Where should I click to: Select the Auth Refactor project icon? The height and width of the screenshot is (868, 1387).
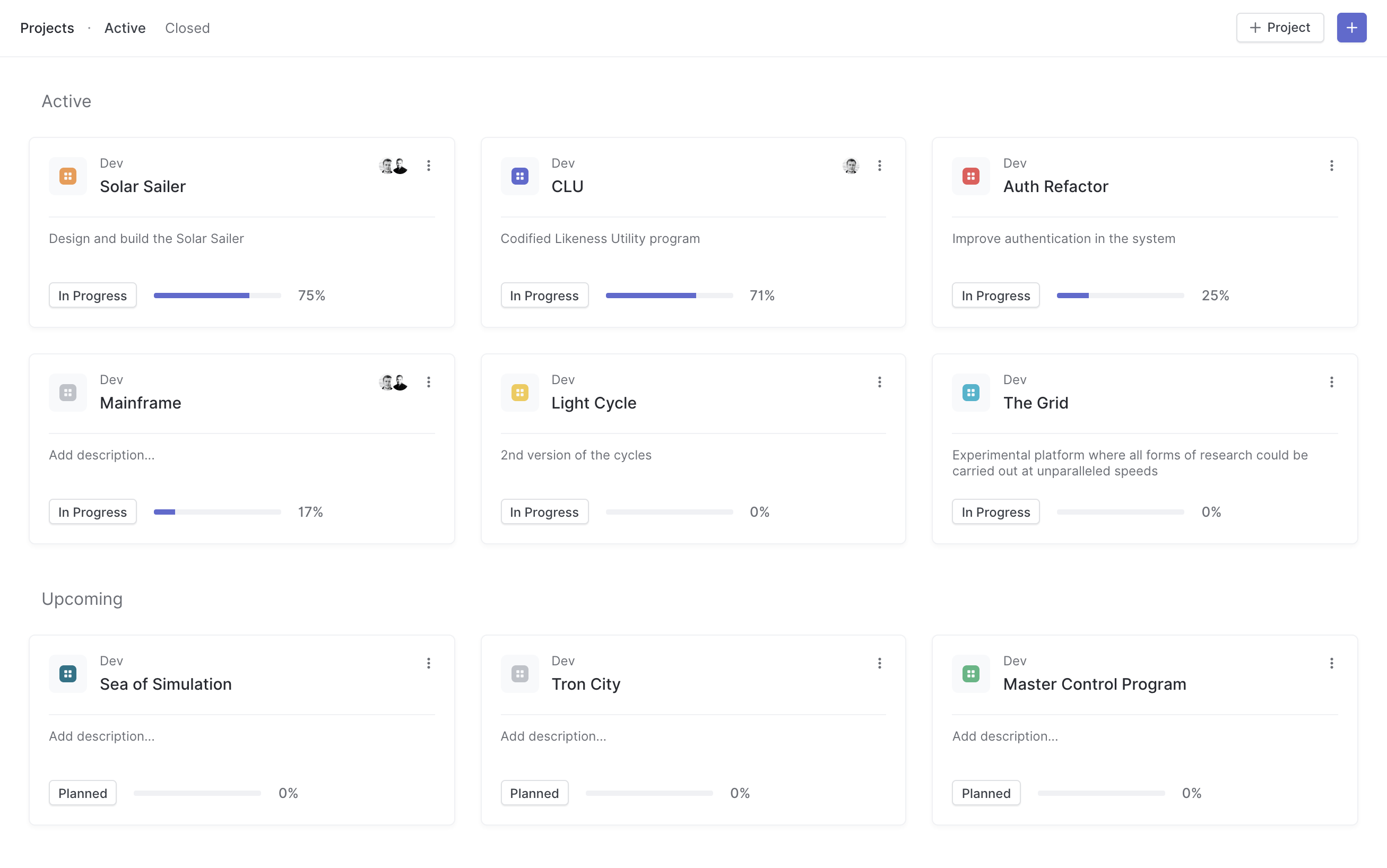(x=970, y=176)
